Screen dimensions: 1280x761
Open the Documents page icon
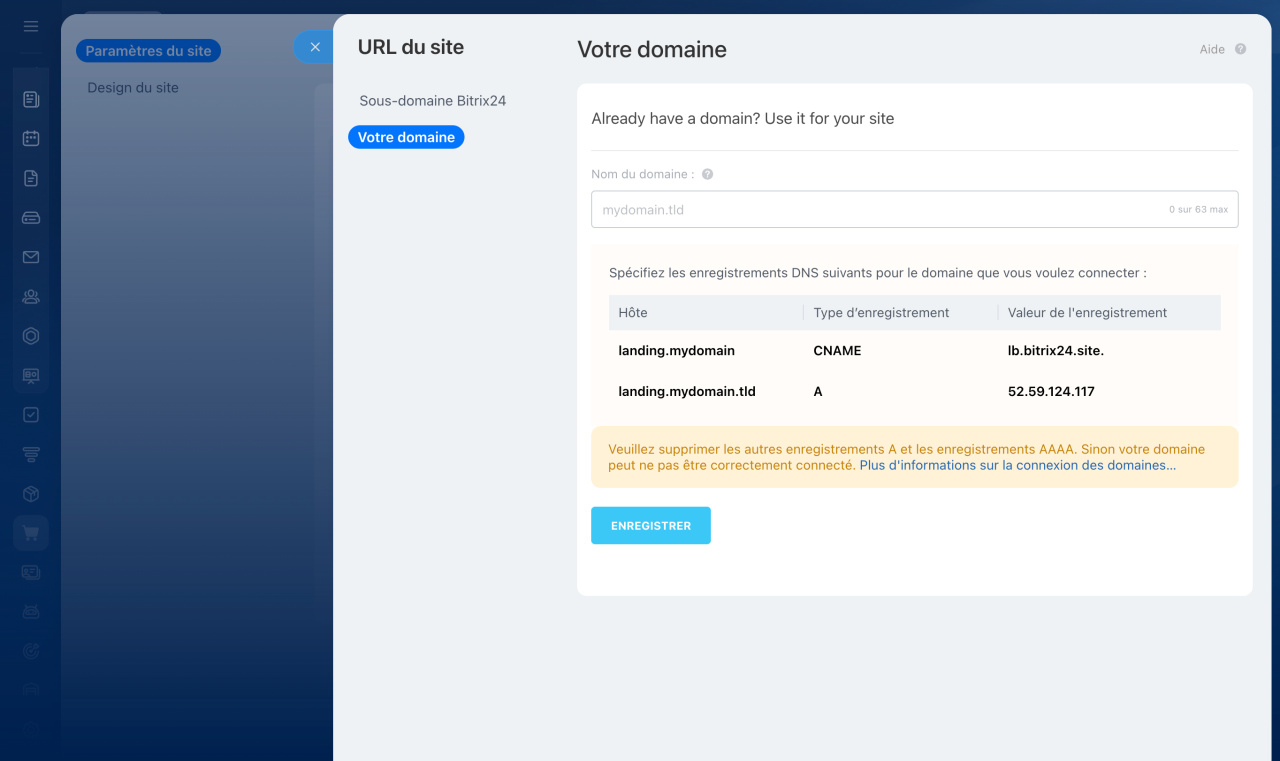[30, 177]
